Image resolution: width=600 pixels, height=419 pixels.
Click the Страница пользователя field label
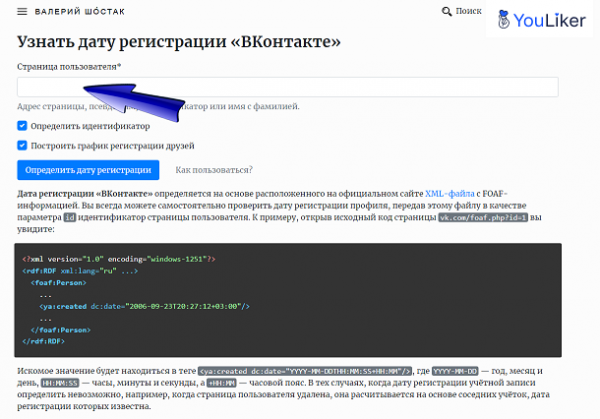coord(69,67)
